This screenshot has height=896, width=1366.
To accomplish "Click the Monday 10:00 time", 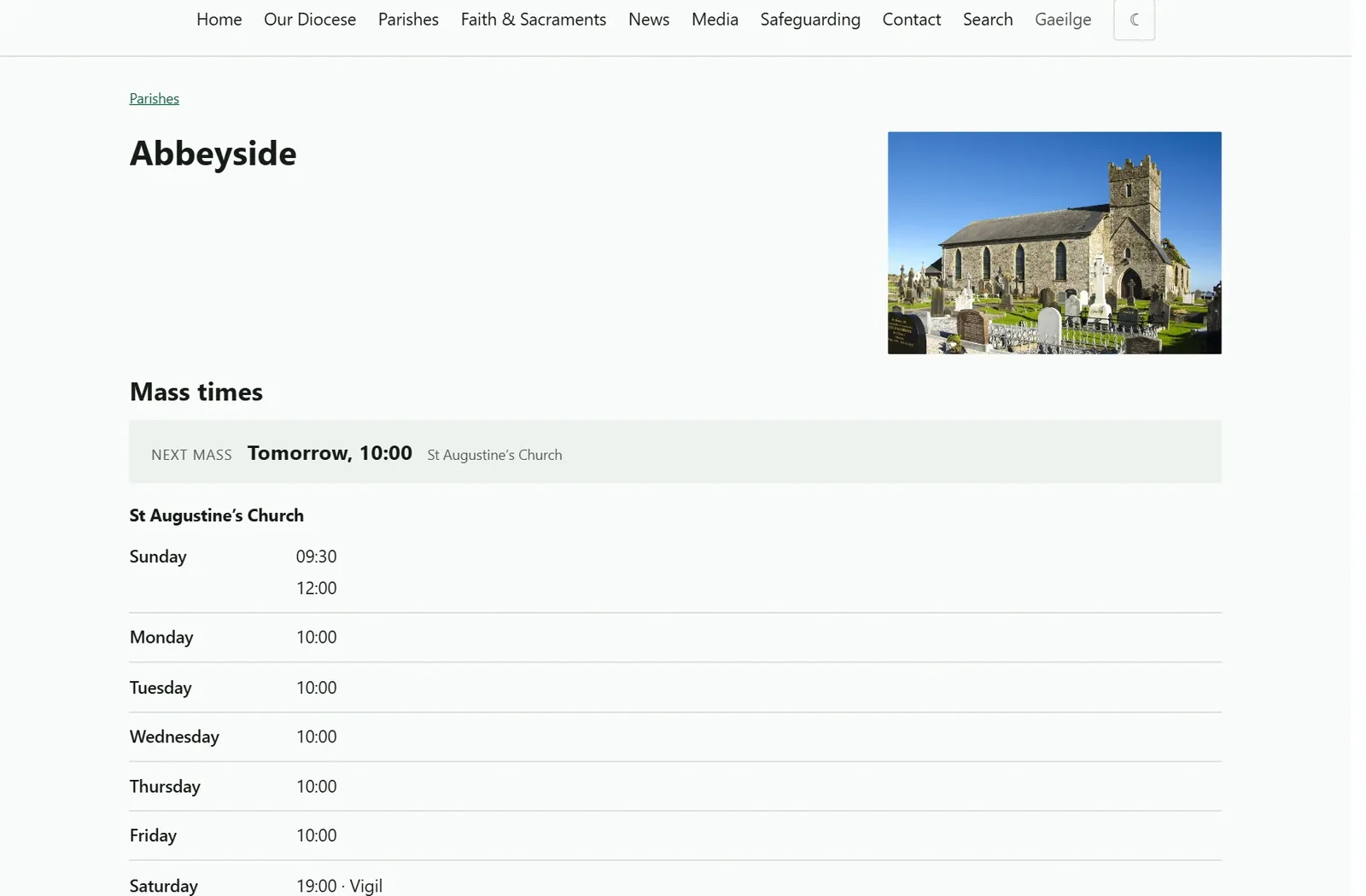I will [x=317, y=637].
